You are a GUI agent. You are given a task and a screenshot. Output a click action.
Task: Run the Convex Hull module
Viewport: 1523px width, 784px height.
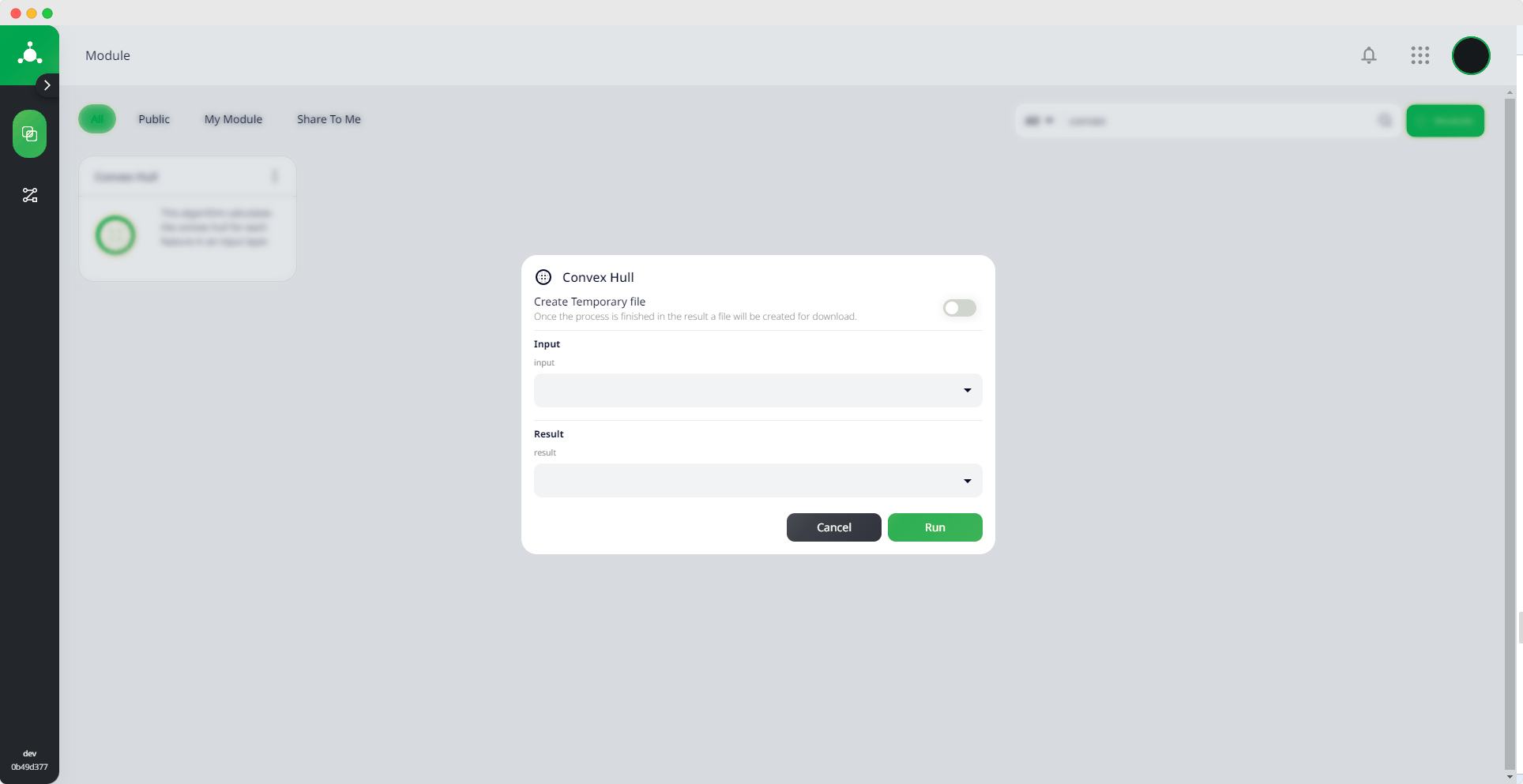[x=935, y=527]
